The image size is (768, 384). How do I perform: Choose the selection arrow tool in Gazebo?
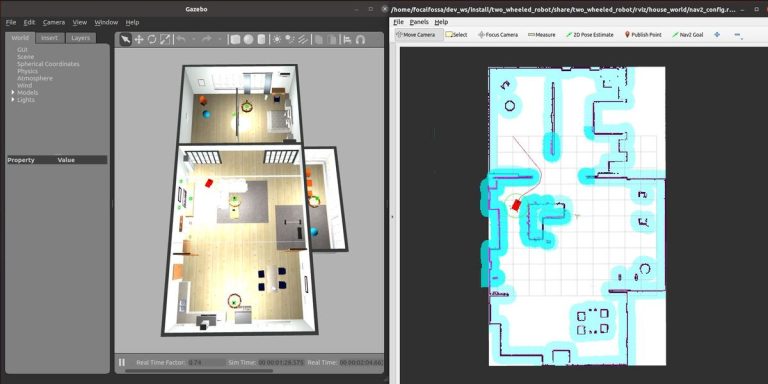point(126,40)
